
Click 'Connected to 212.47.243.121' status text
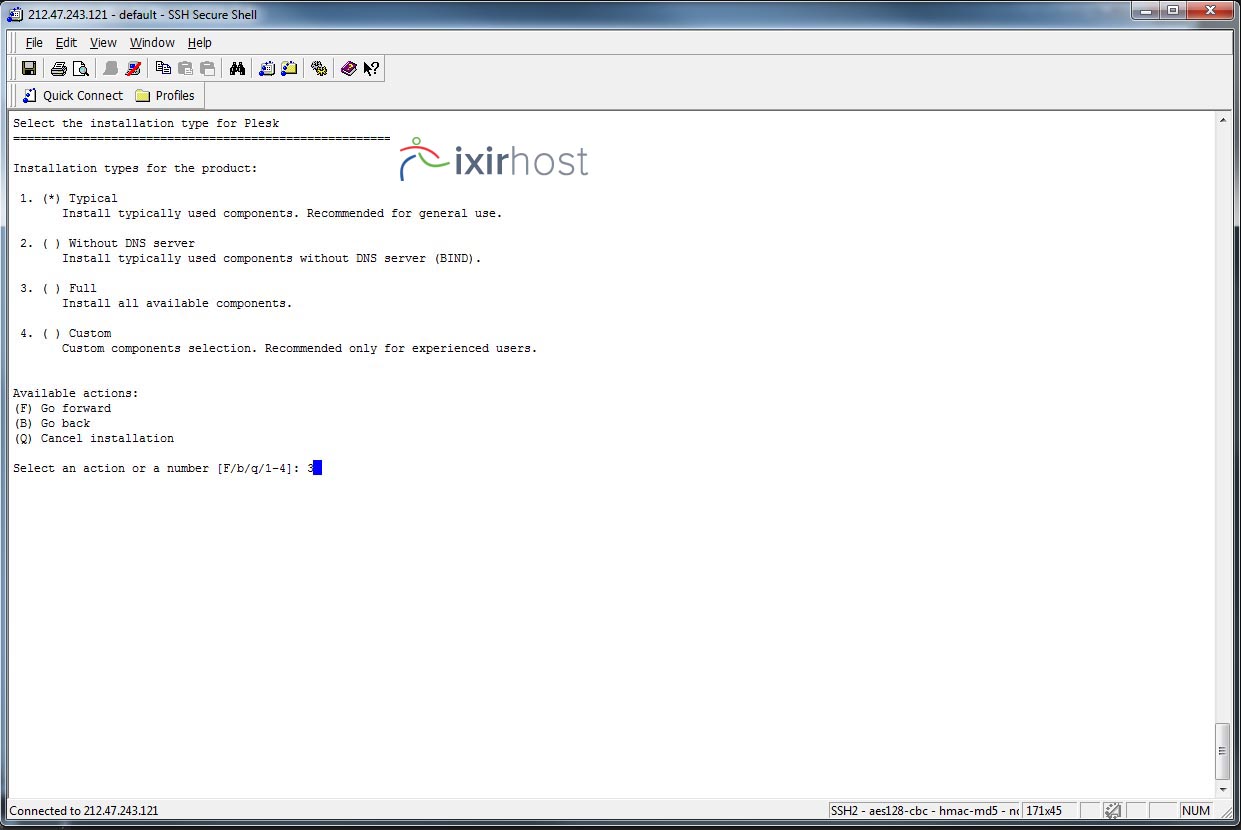pos(84,811)
